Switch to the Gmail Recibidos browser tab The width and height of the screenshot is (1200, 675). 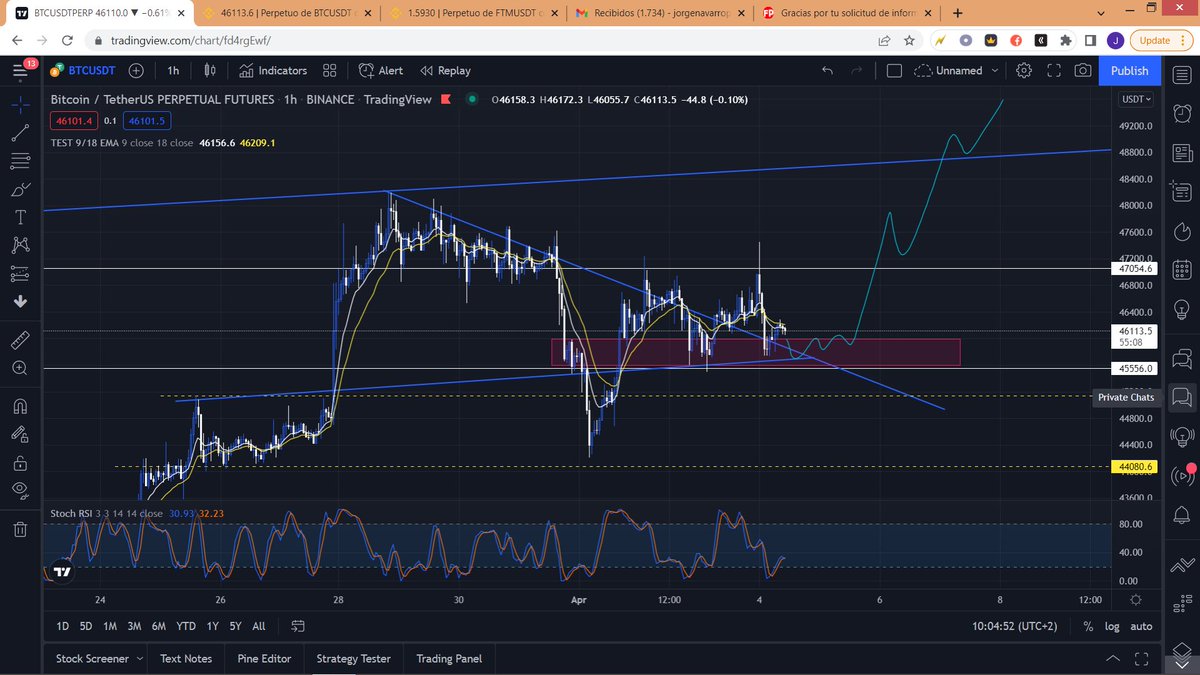(x=658, y=13)
